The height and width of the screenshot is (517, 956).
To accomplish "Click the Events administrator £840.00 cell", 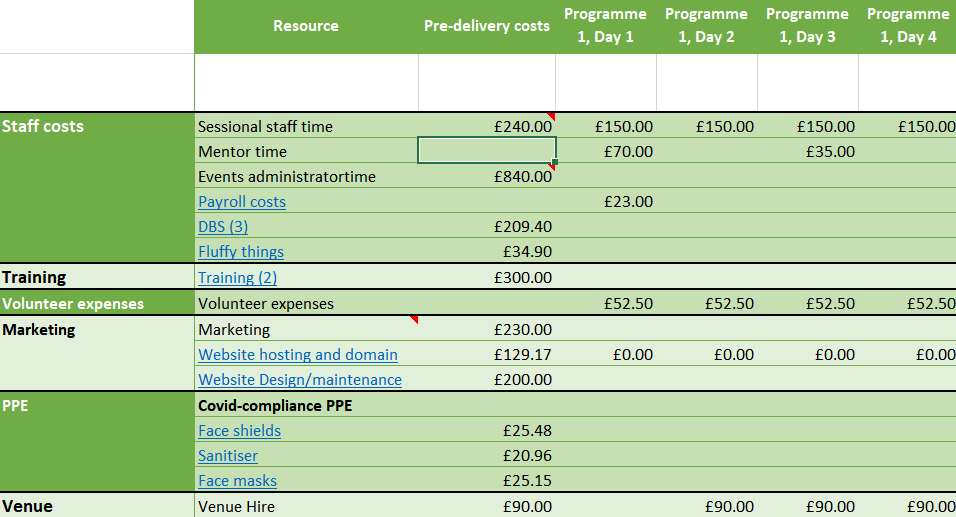I will (x=486, y=177).
